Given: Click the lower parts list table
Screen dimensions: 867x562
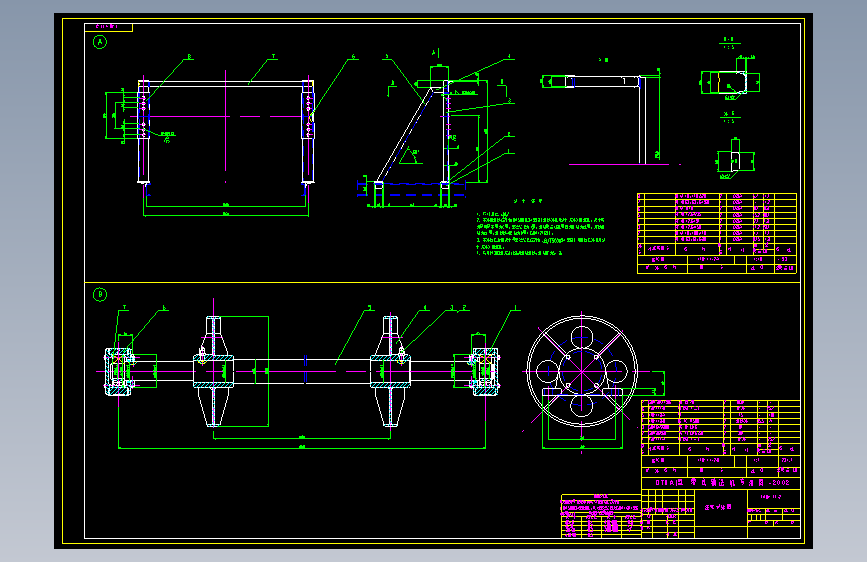Looking at the screenshot, I should click(720, 438).
